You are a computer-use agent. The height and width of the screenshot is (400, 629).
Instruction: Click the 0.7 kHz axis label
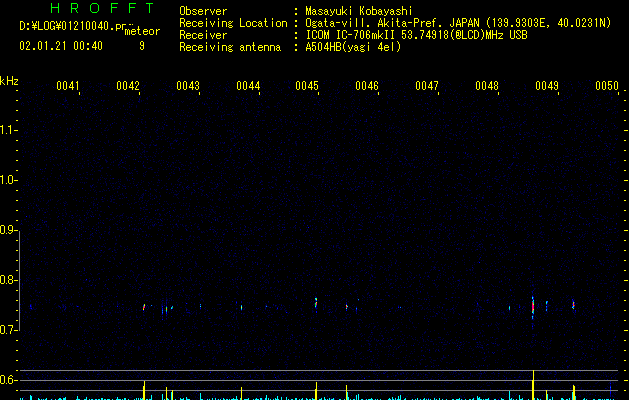pyautogui.click(x=8, y=330)
